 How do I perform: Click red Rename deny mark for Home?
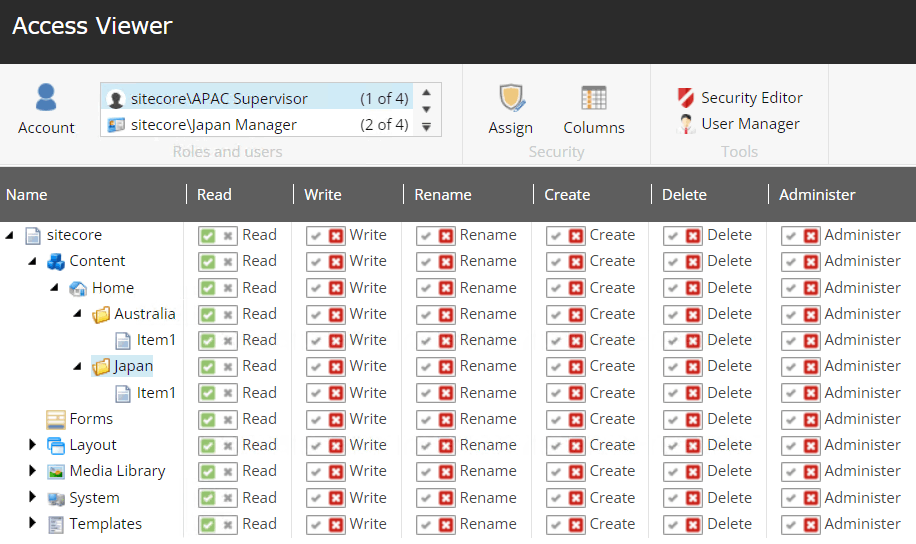tap(446, 289)
